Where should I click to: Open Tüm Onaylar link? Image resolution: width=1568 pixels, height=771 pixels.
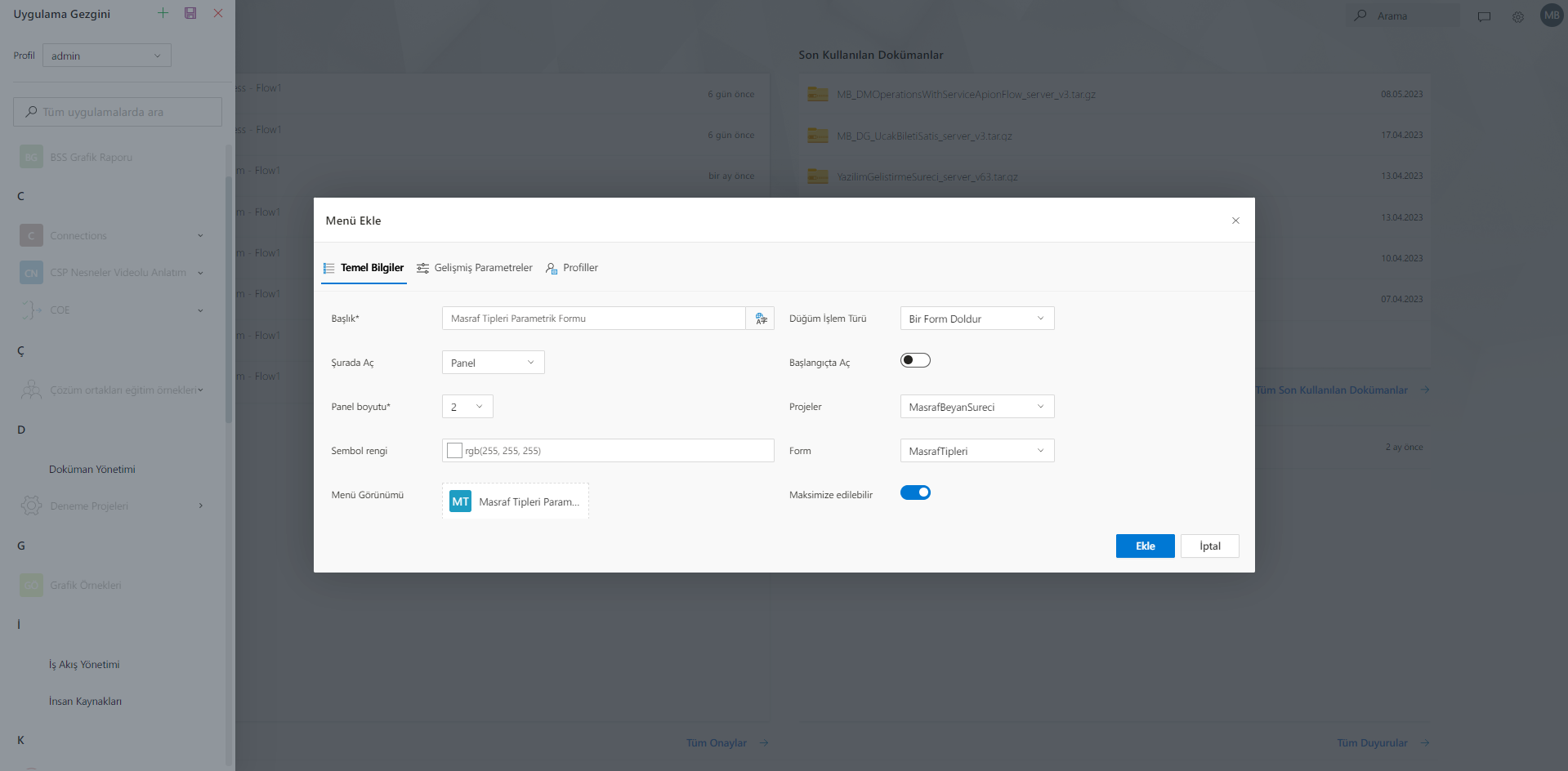click(x=717, y=743)
